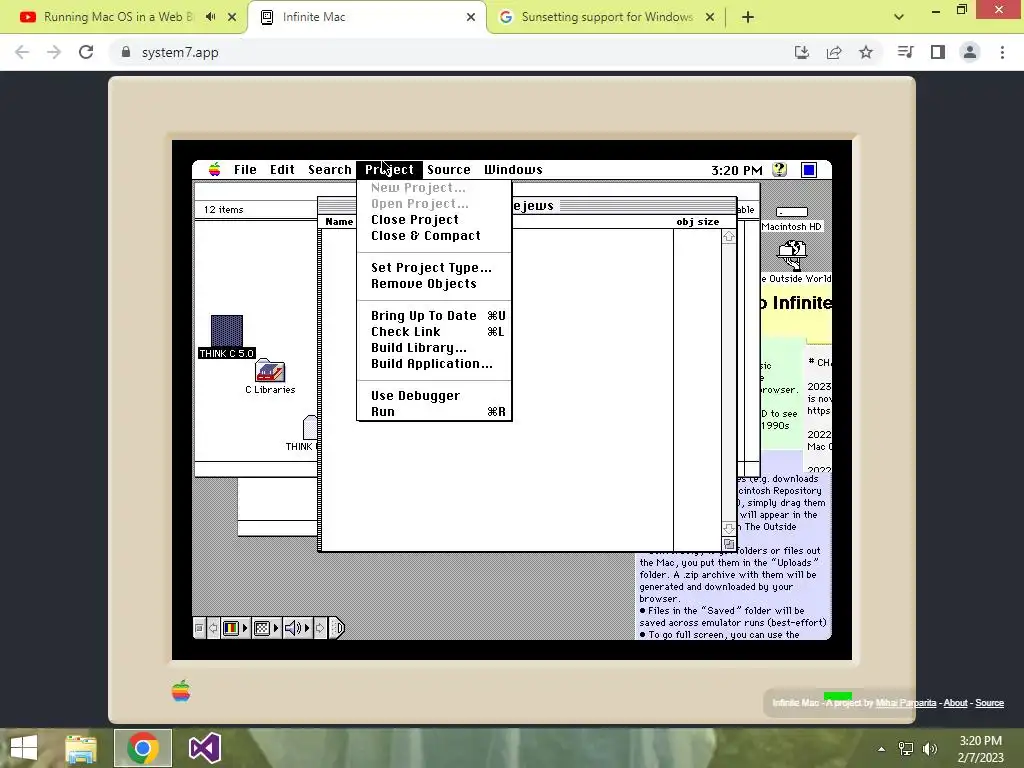Reload the system7.app page

[86, 52]
